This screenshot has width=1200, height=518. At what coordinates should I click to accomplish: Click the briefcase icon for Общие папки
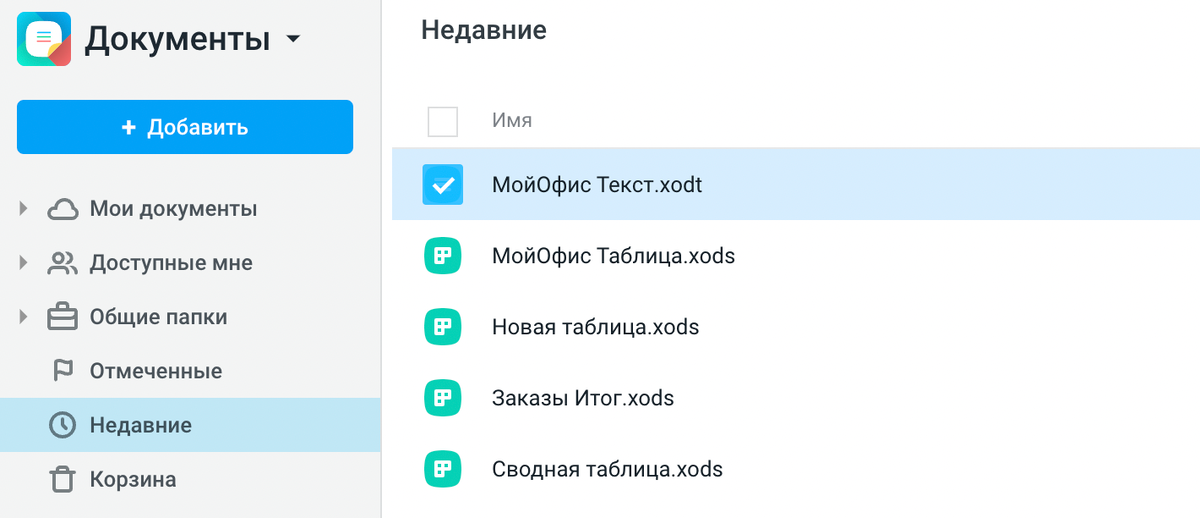tap(63, 317)
